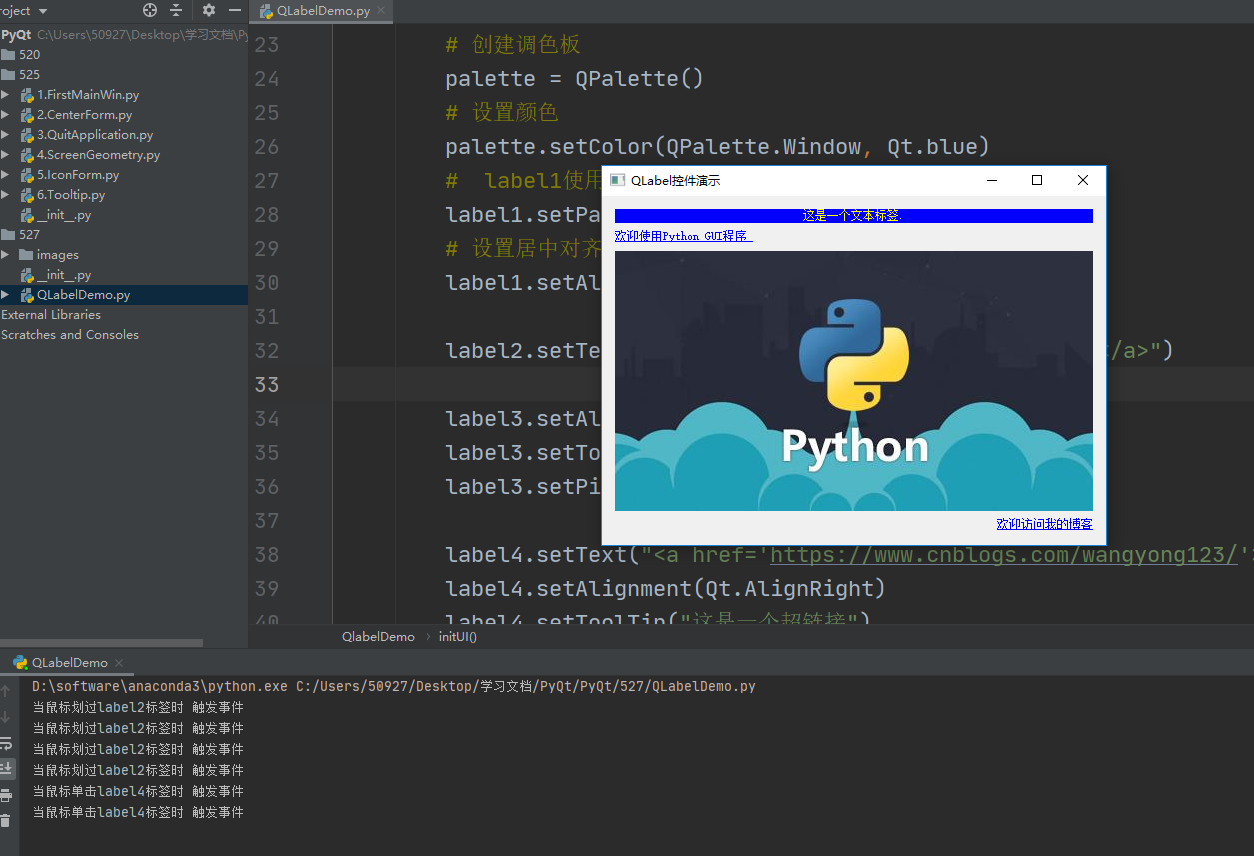Click the images folder icon
This screenshot has width=1254, height=856.
[26, 255]
